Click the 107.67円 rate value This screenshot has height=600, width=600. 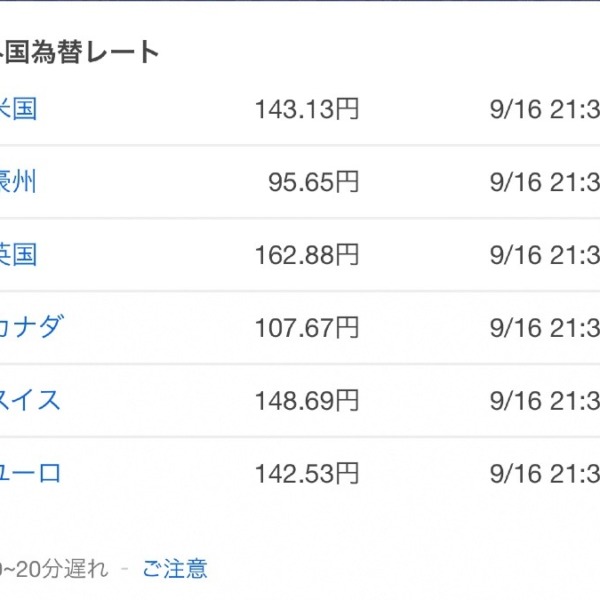pyautogui.click(x=307, y=328)
